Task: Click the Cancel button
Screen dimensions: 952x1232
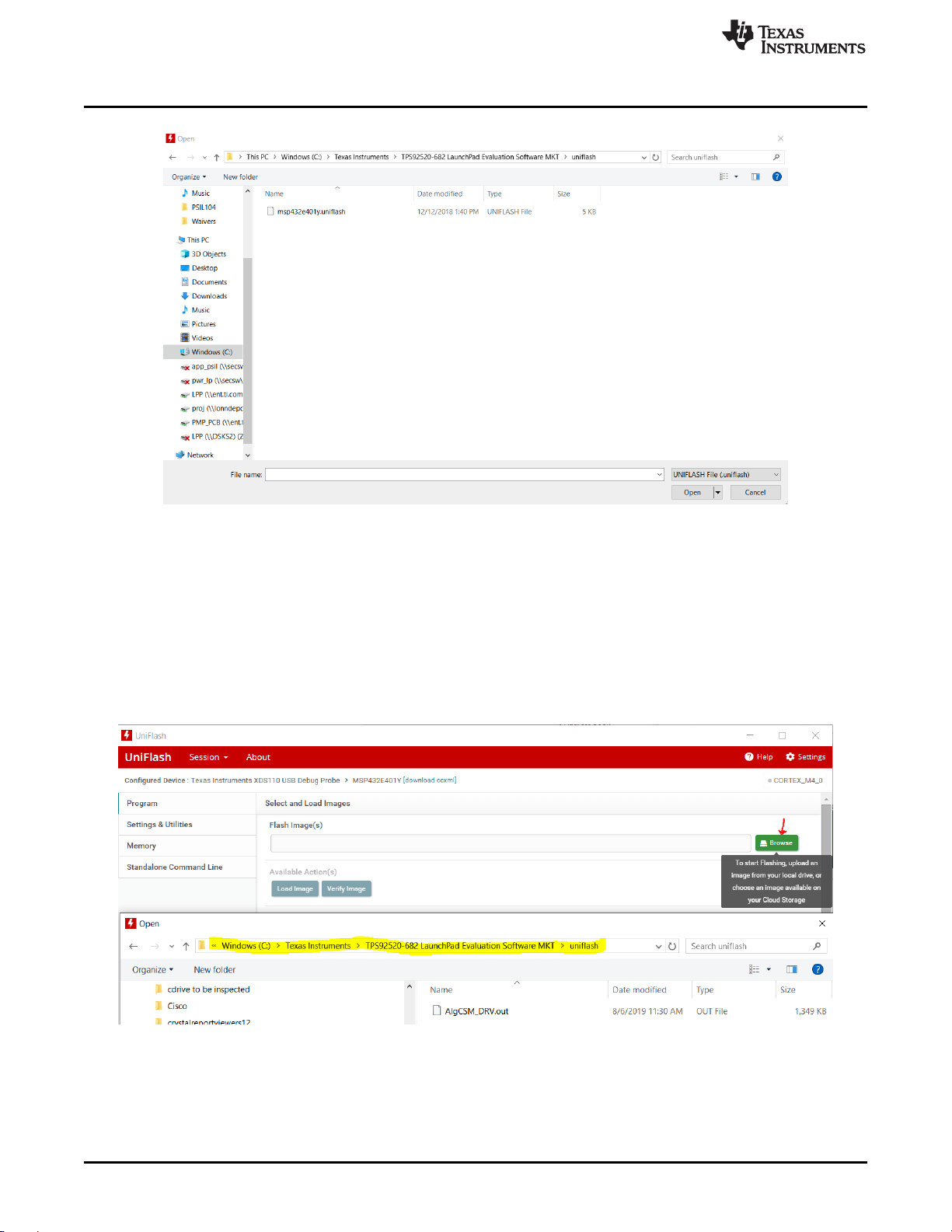Action: pyautogui.click(x=755, y=492)
